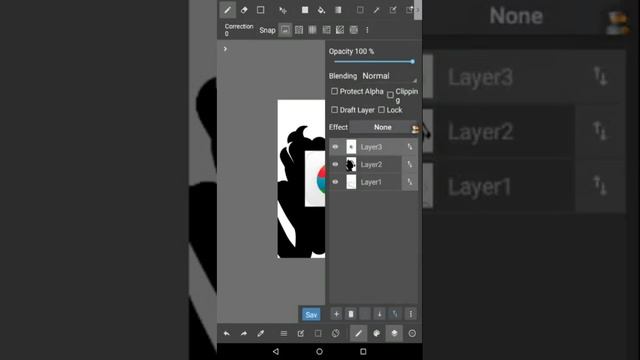This screenshot has height=360, width=640.
Task: Select the rectangular selection tool
Action: (360, 10)
